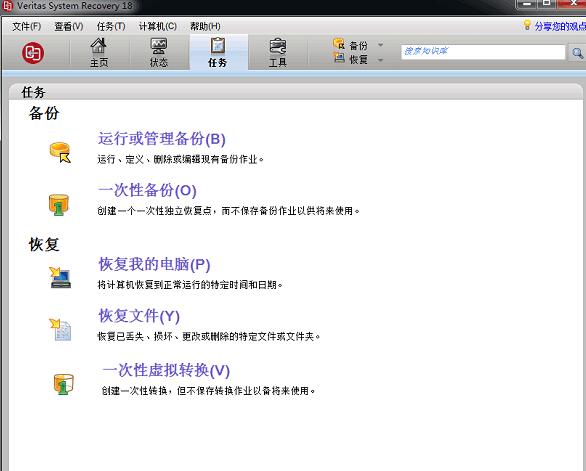The image size is (586, 471).
Task: Open the 主页 home toolbar icon
Action: coord(99,46)
